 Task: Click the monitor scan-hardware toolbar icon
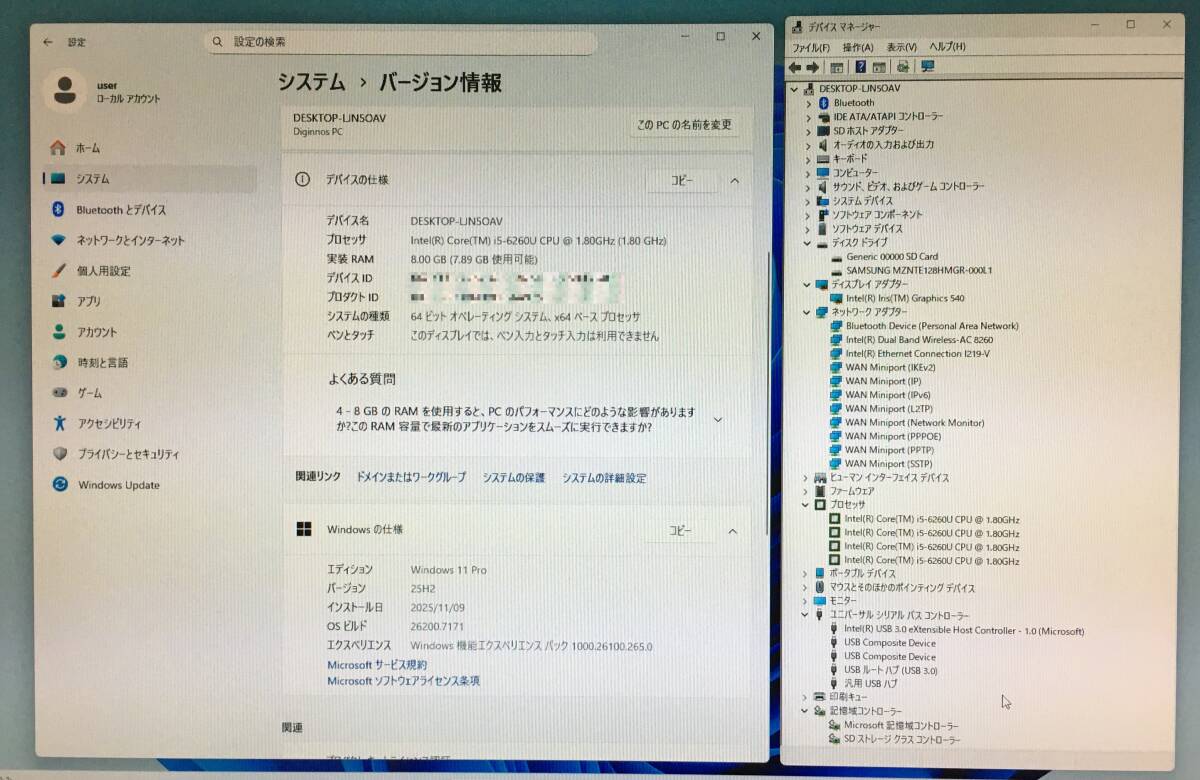tap(928, 67)
